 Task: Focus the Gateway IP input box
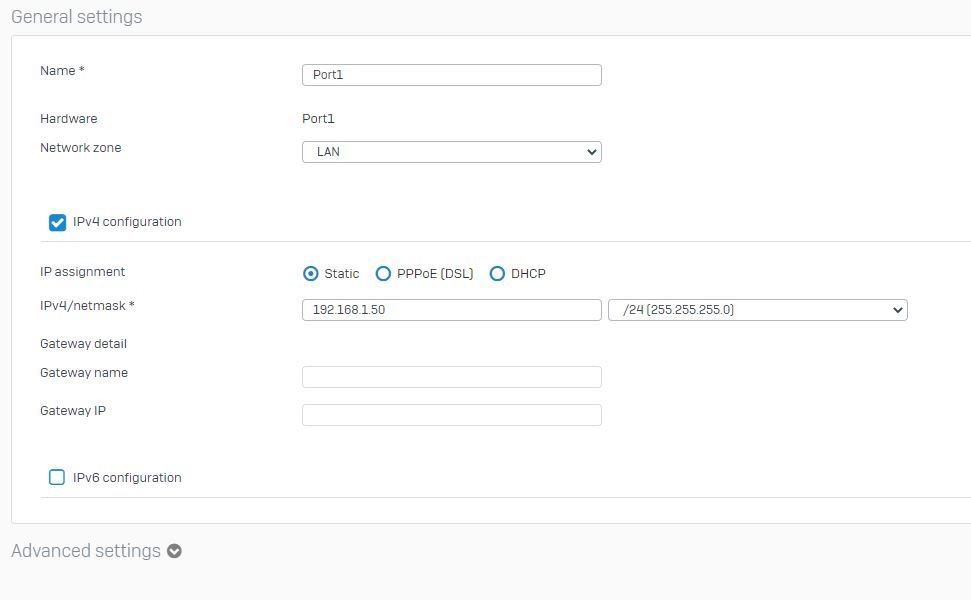click(451, 415)
